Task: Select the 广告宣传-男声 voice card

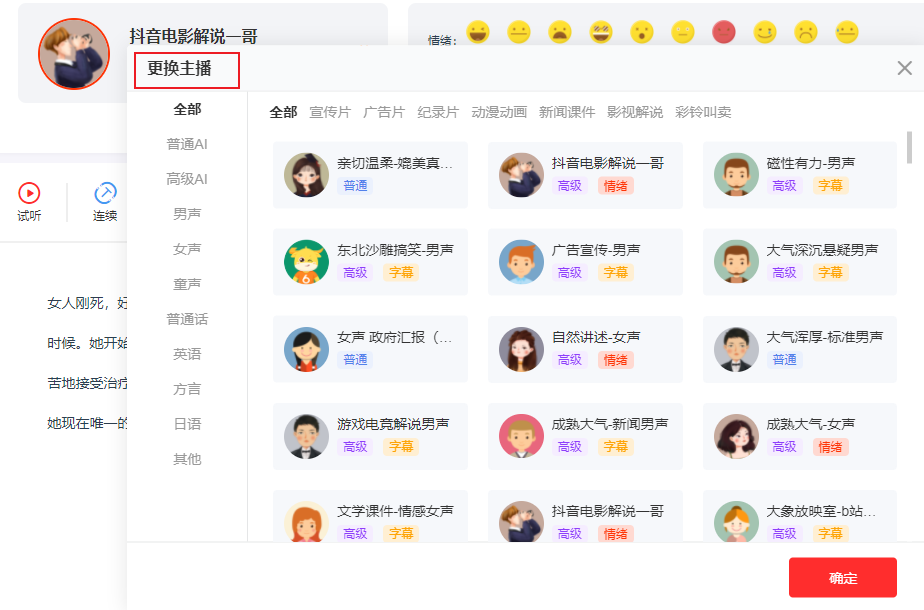Action: [x=585, y=262]
